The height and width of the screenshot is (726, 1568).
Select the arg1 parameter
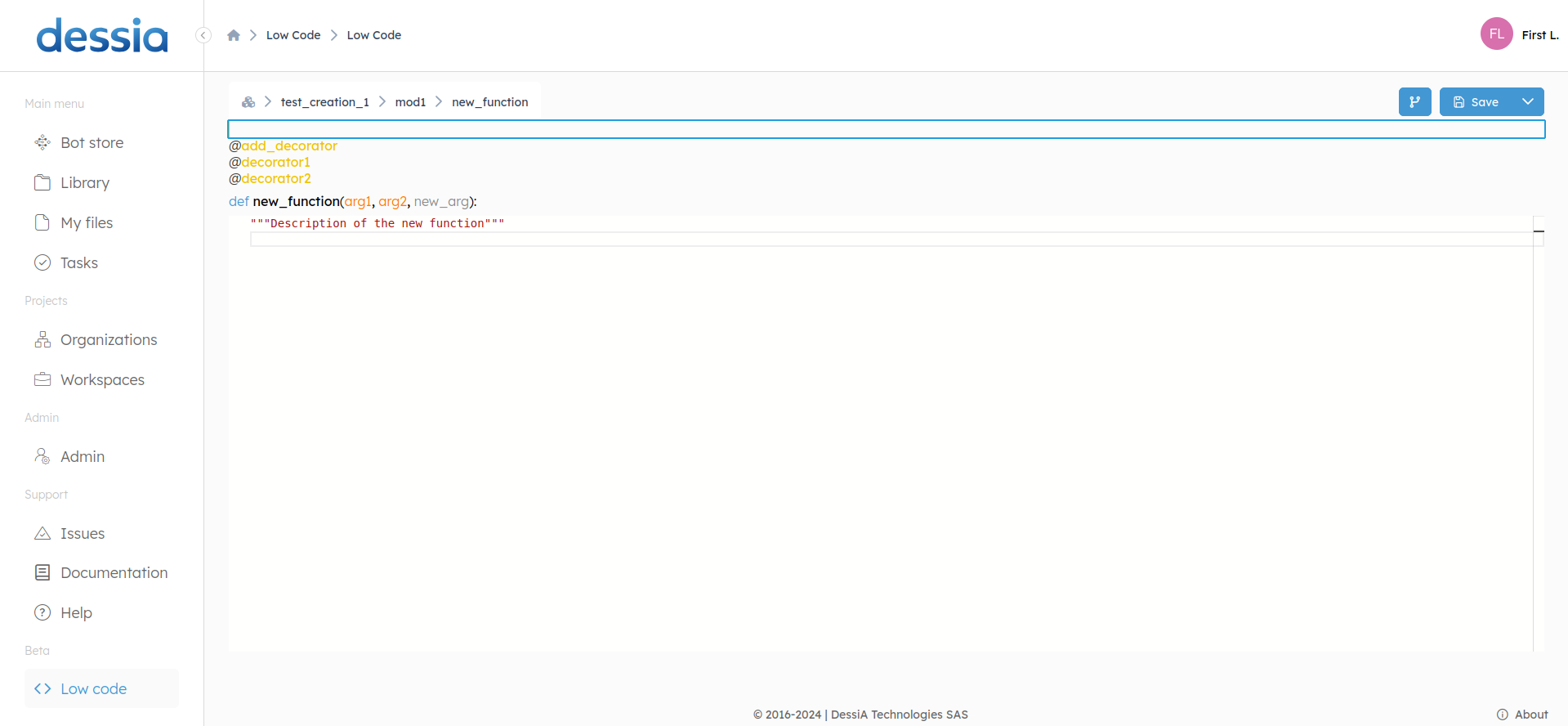pos(358,201)
